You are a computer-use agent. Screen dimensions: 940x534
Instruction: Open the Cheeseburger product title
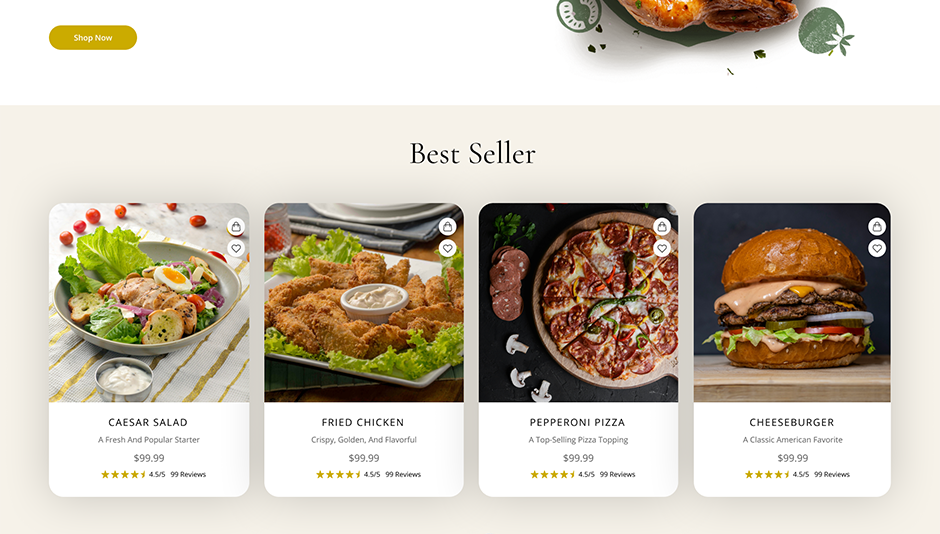792,423
